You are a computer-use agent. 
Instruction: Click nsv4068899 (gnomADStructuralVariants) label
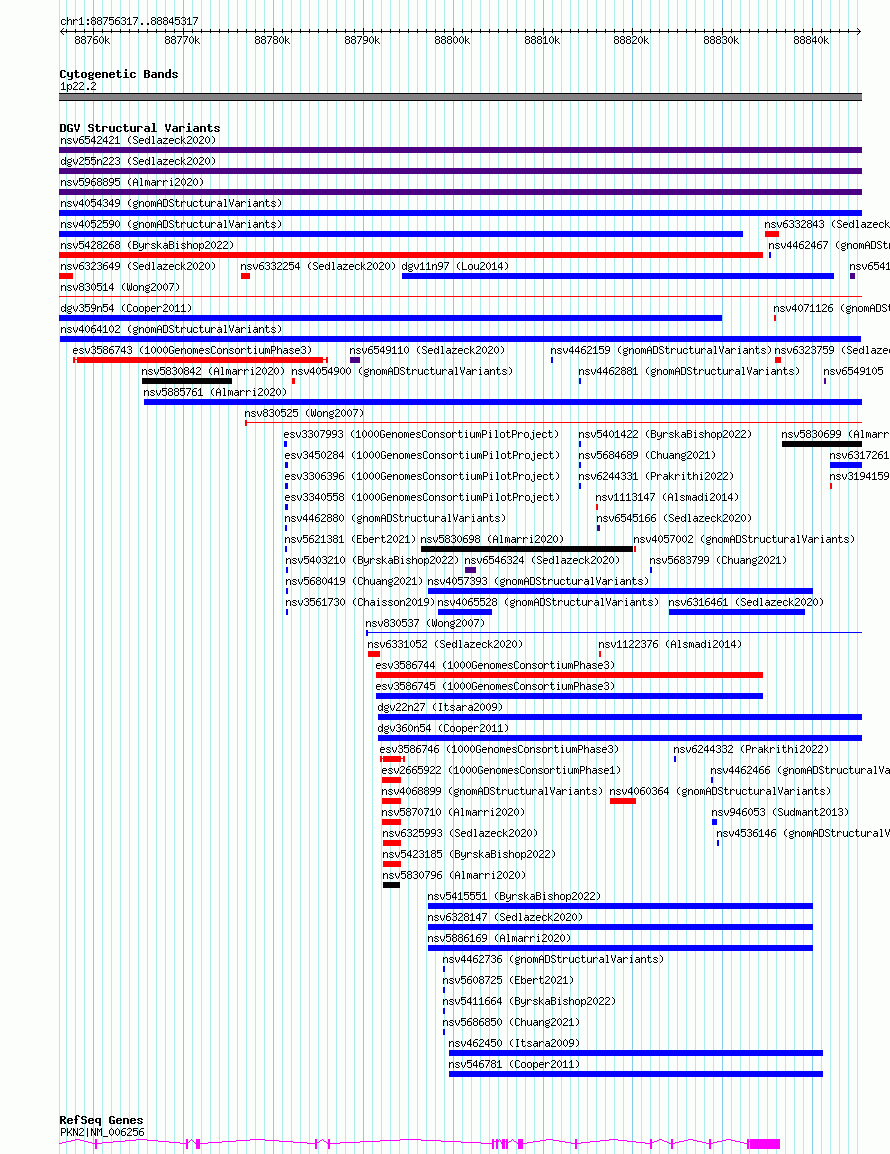[x=492, y=791]
